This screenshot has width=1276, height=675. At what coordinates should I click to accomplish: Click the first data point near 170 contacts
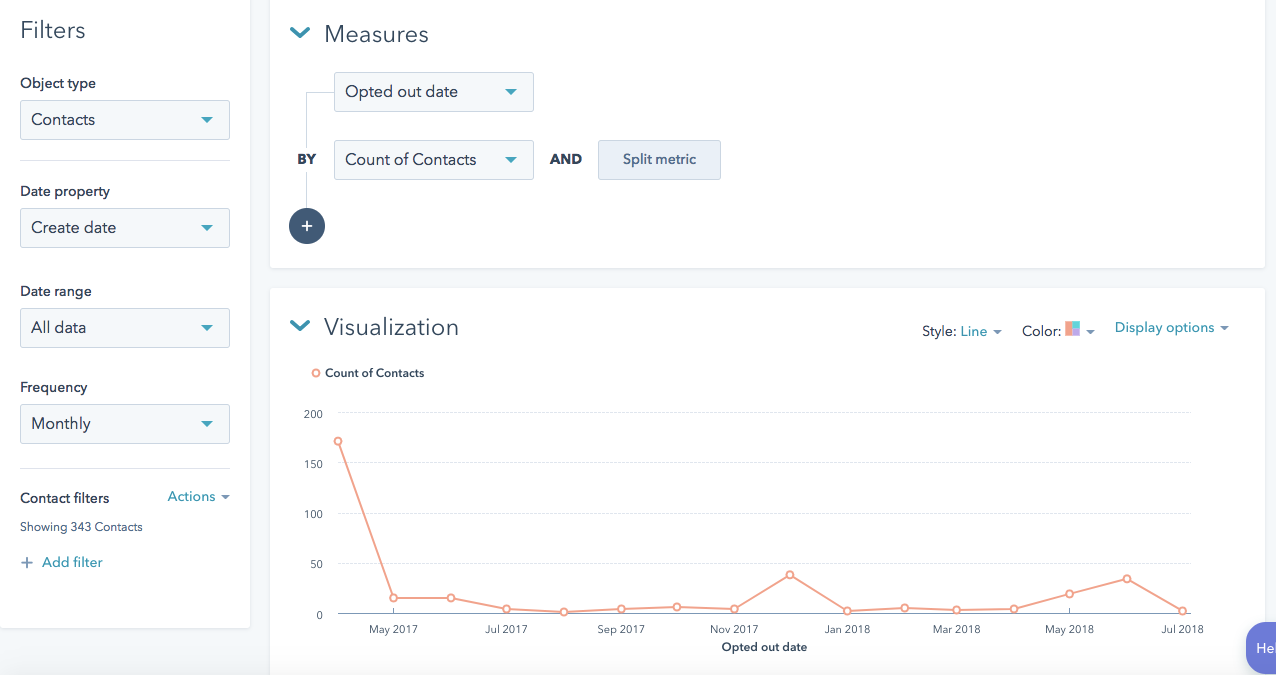338,441
